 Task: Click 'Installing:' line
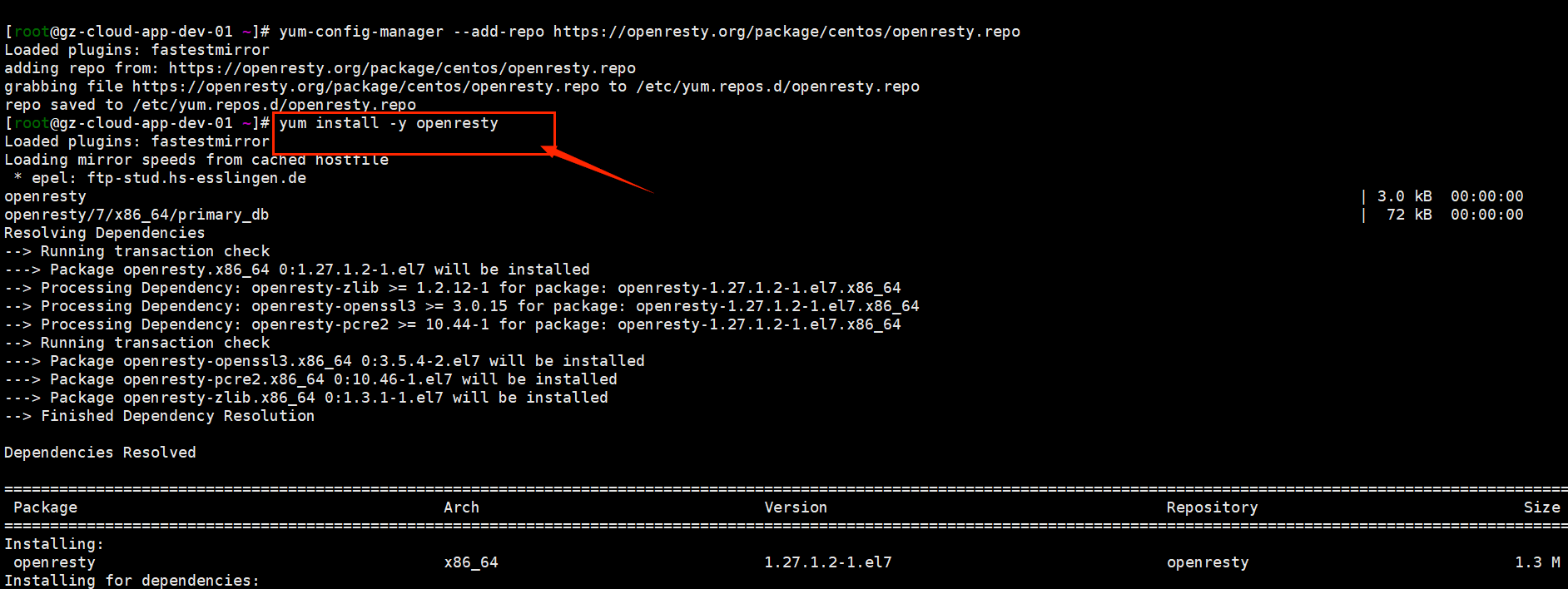tap(54, 544)
